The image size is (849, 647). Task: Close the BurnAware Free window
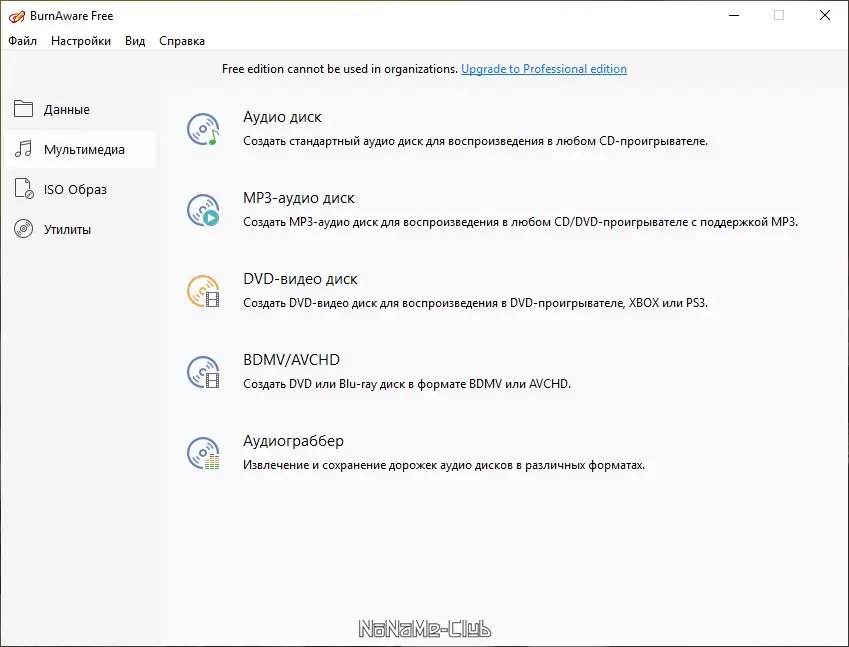825,15
